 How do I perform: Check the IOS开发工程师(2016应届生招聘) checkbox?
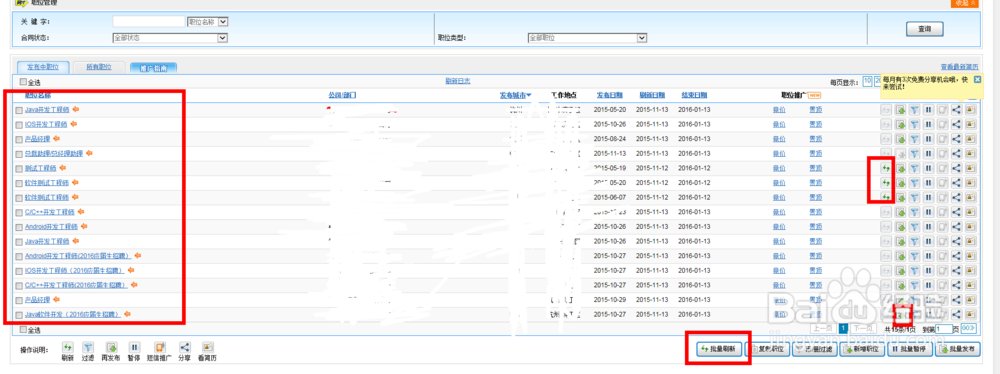[x=20, y=271]
